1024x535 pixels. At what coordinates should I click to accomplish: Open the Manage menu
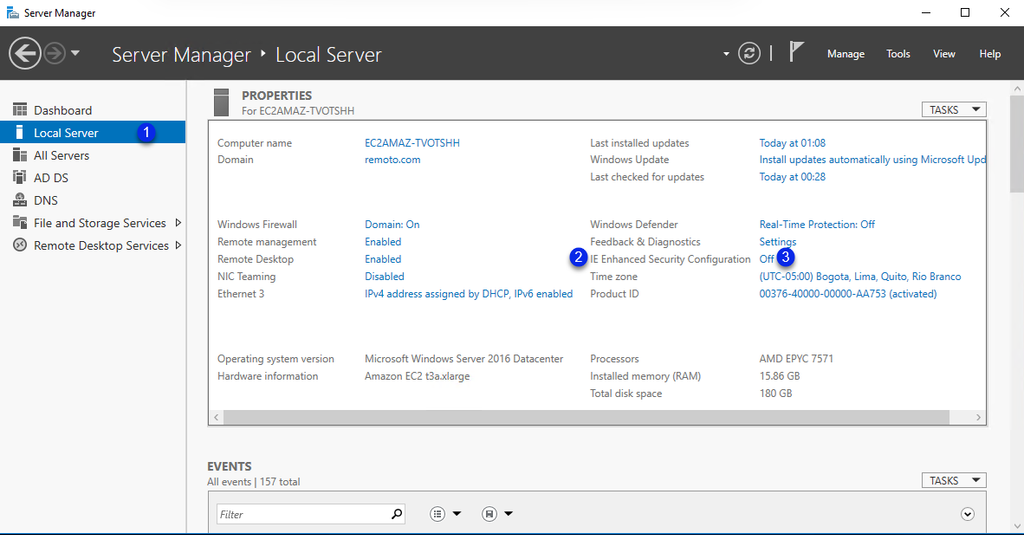tap(846, 54)
